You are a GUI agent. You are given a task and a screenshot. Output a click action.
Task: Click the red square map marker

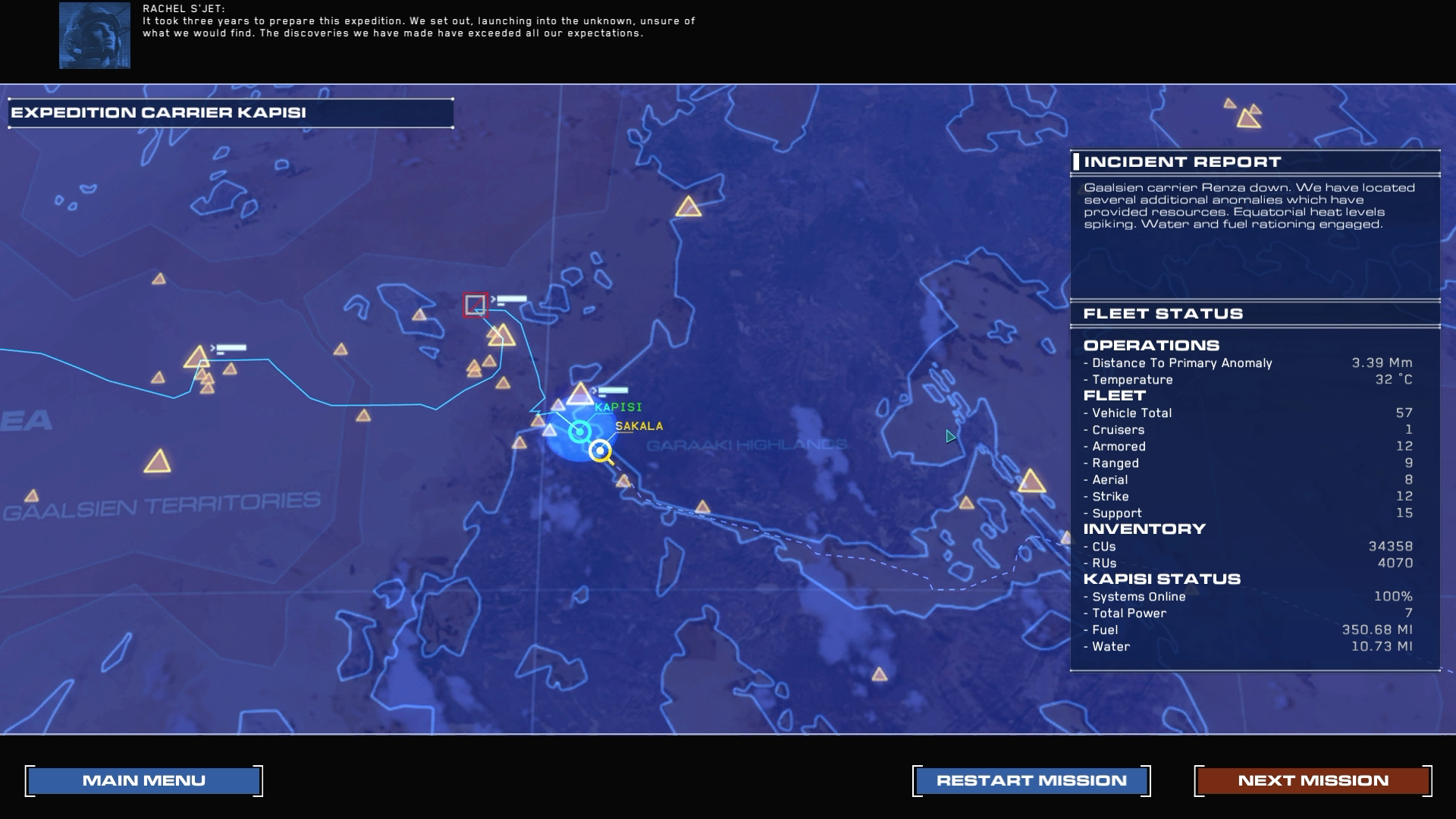(x=475, y=305)
